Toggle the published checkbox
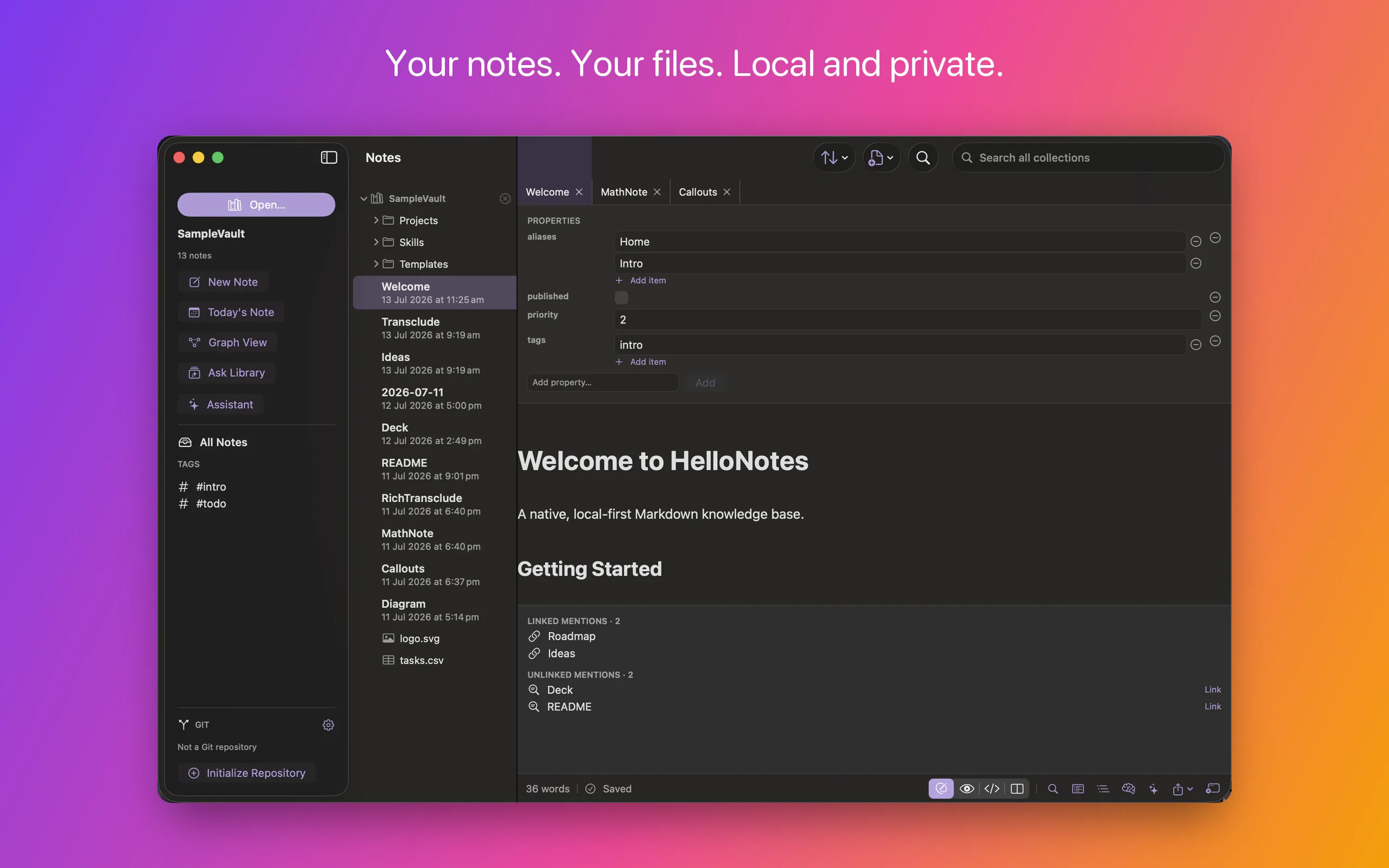1389x868 pixels. tap(621, 297)
